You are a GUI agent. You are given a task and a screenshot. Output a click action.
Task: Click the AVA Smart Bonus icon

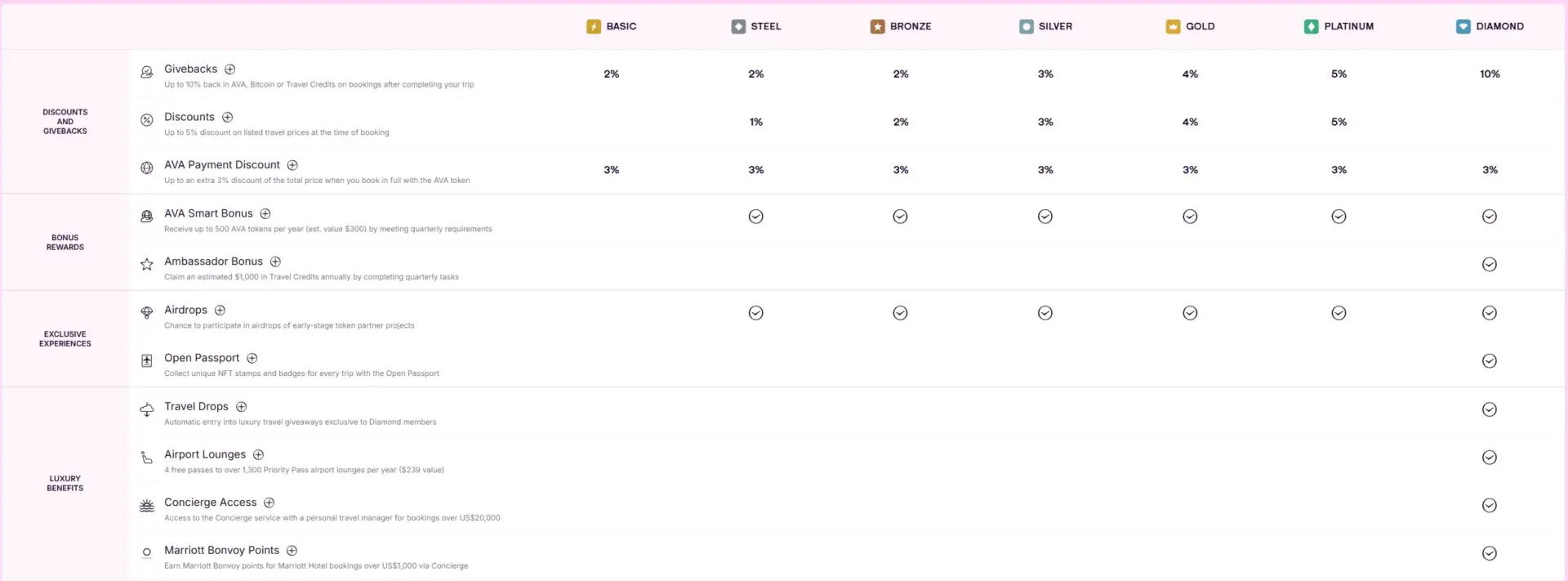(147, 217)
